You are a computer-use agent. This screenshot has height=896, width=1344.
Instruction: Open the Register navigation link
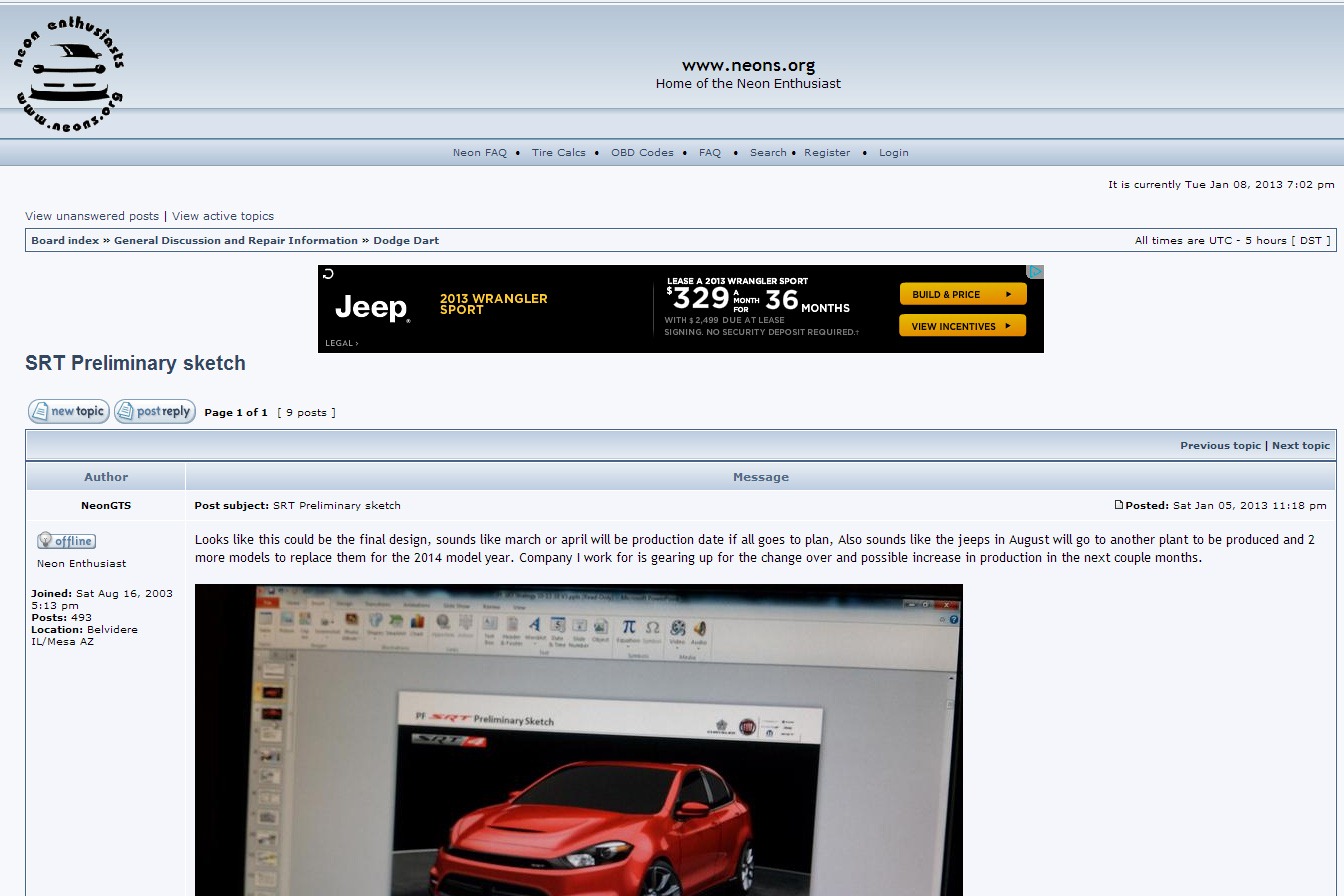(x=827, y=153)
